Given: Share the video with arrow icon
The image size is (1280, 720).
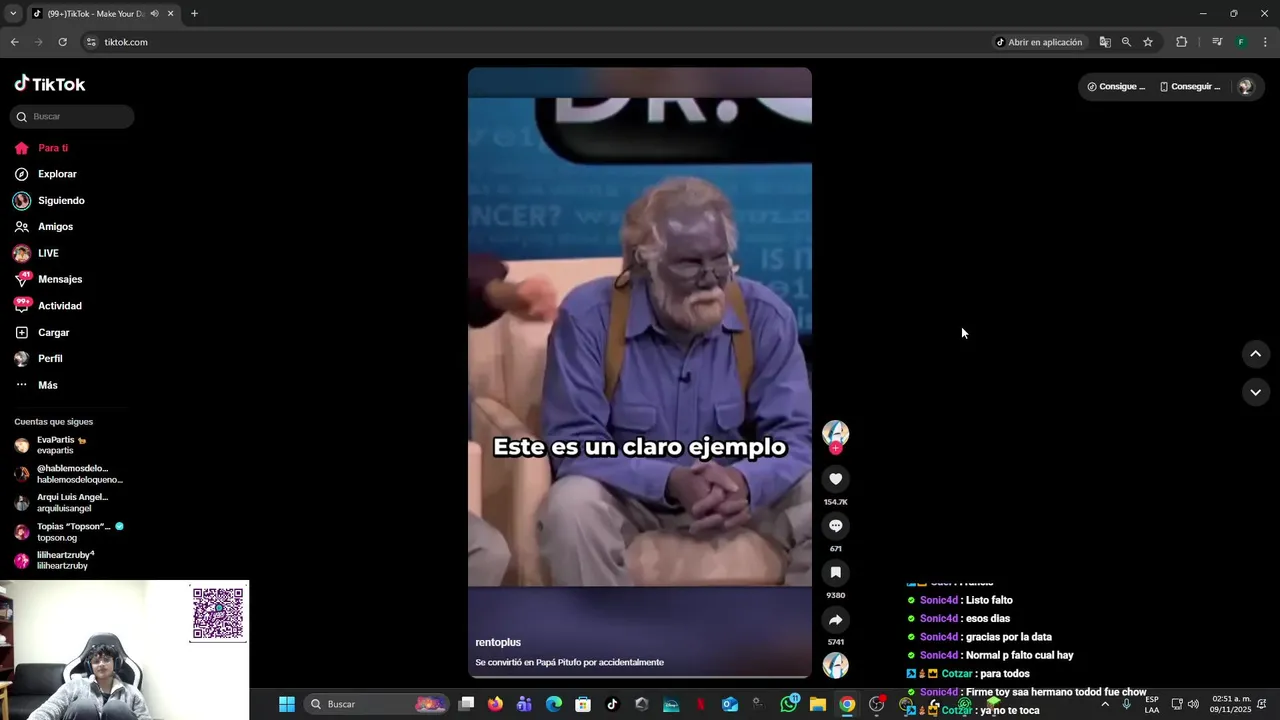Looking at the screenshot, I should click(x=835, y=619).
